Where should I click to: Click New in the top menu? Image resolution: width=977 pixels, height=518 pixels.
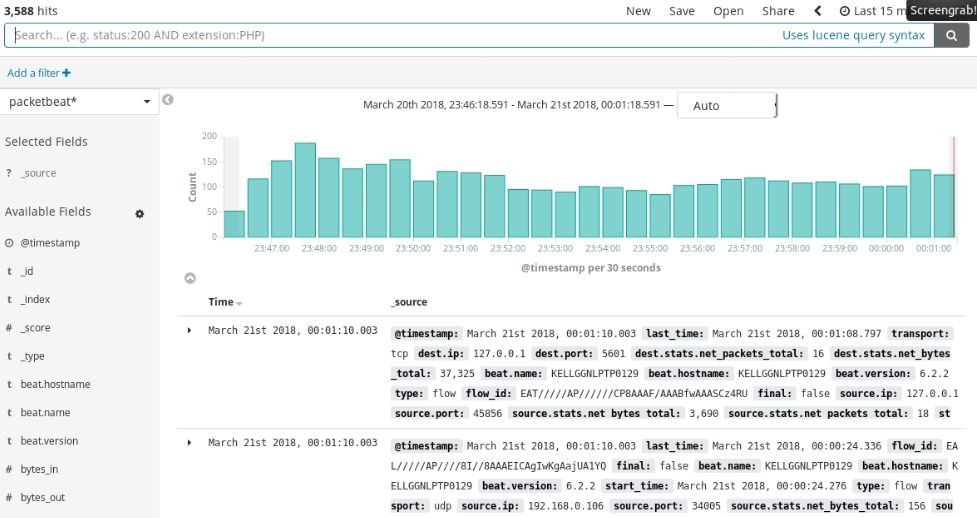(x=638, y=11)
